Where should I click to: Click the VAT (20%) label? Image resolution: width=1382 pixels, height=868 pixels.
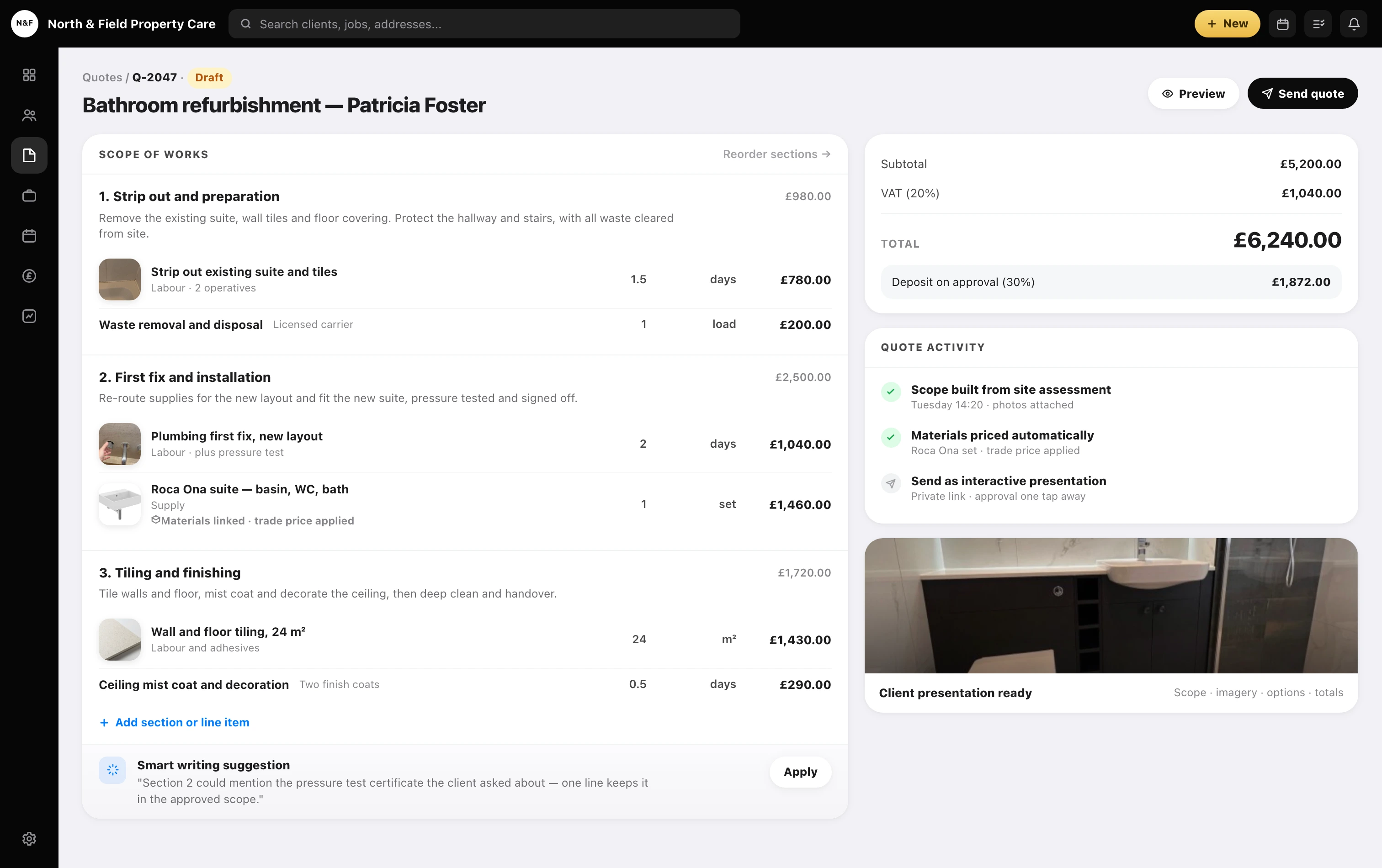[909, 193]
